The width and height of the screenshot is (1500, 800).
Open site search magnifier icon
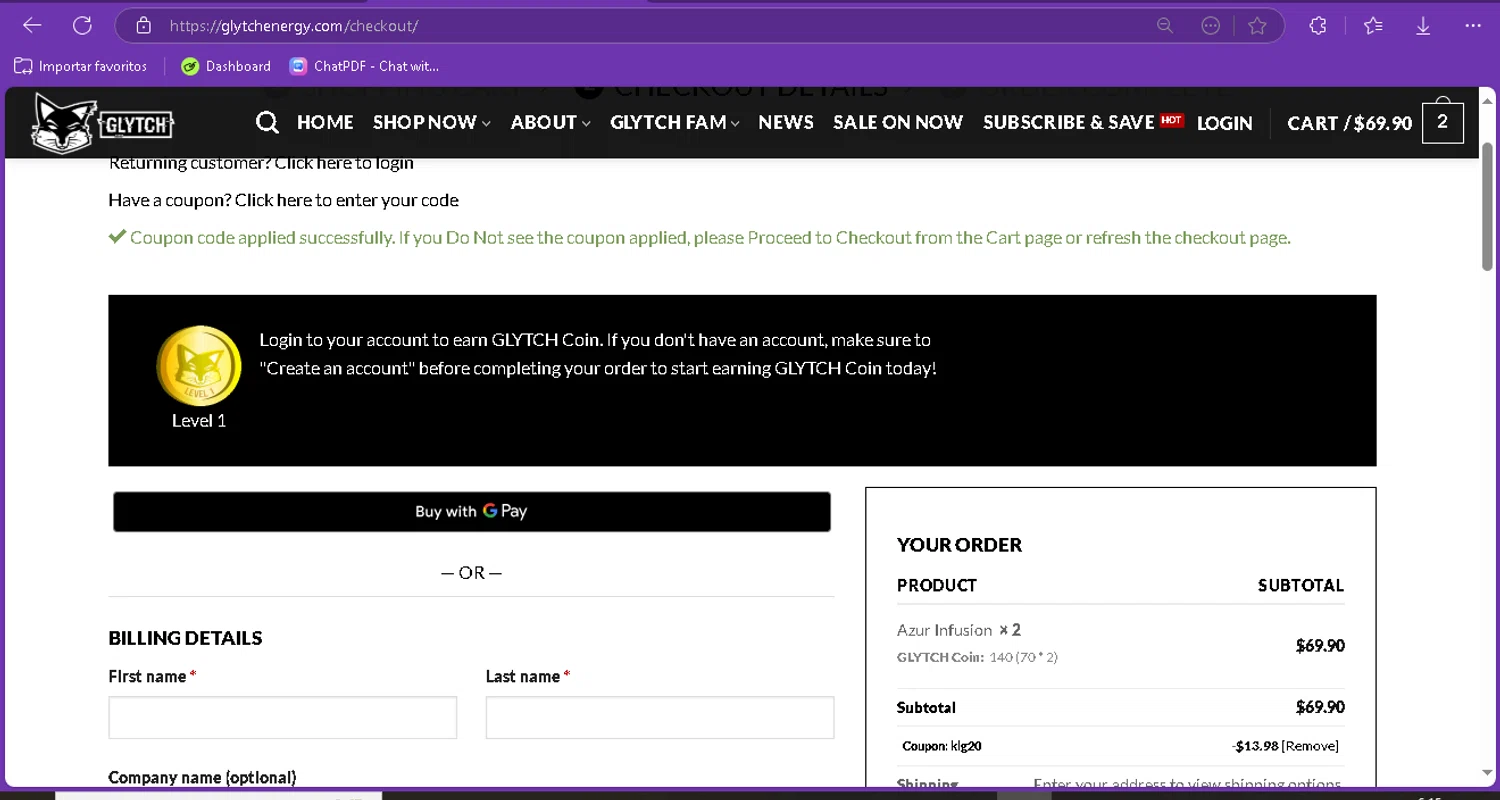coord(267,123)
